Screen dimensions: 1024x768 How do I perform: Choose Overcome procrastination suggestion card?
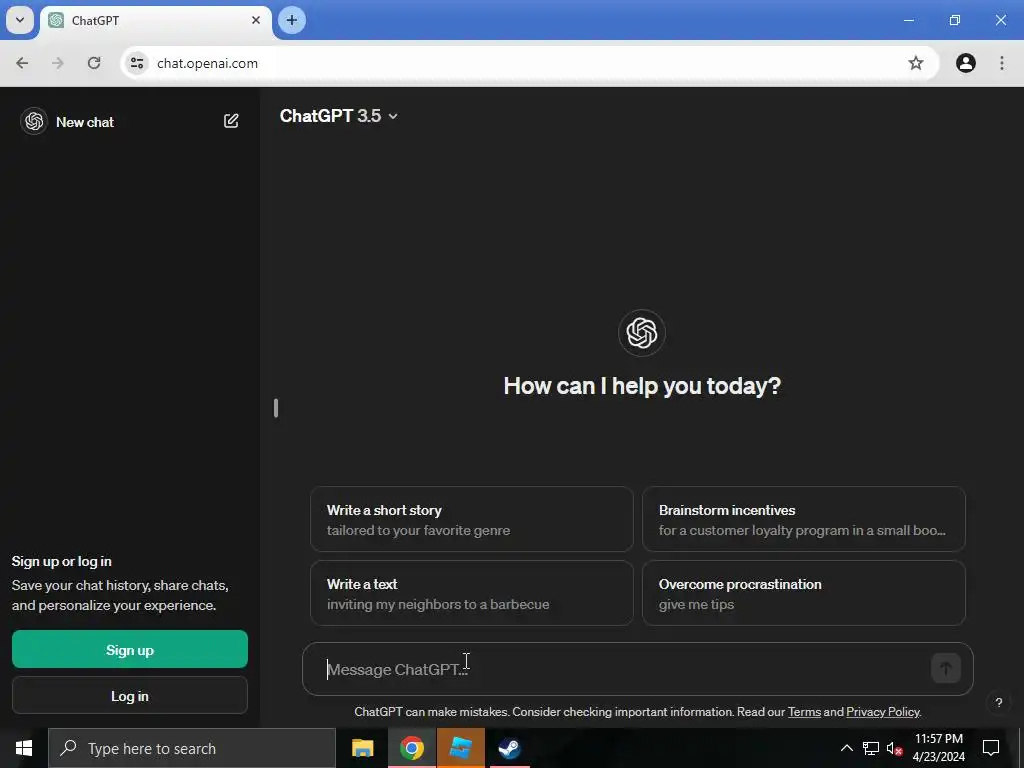804,594
